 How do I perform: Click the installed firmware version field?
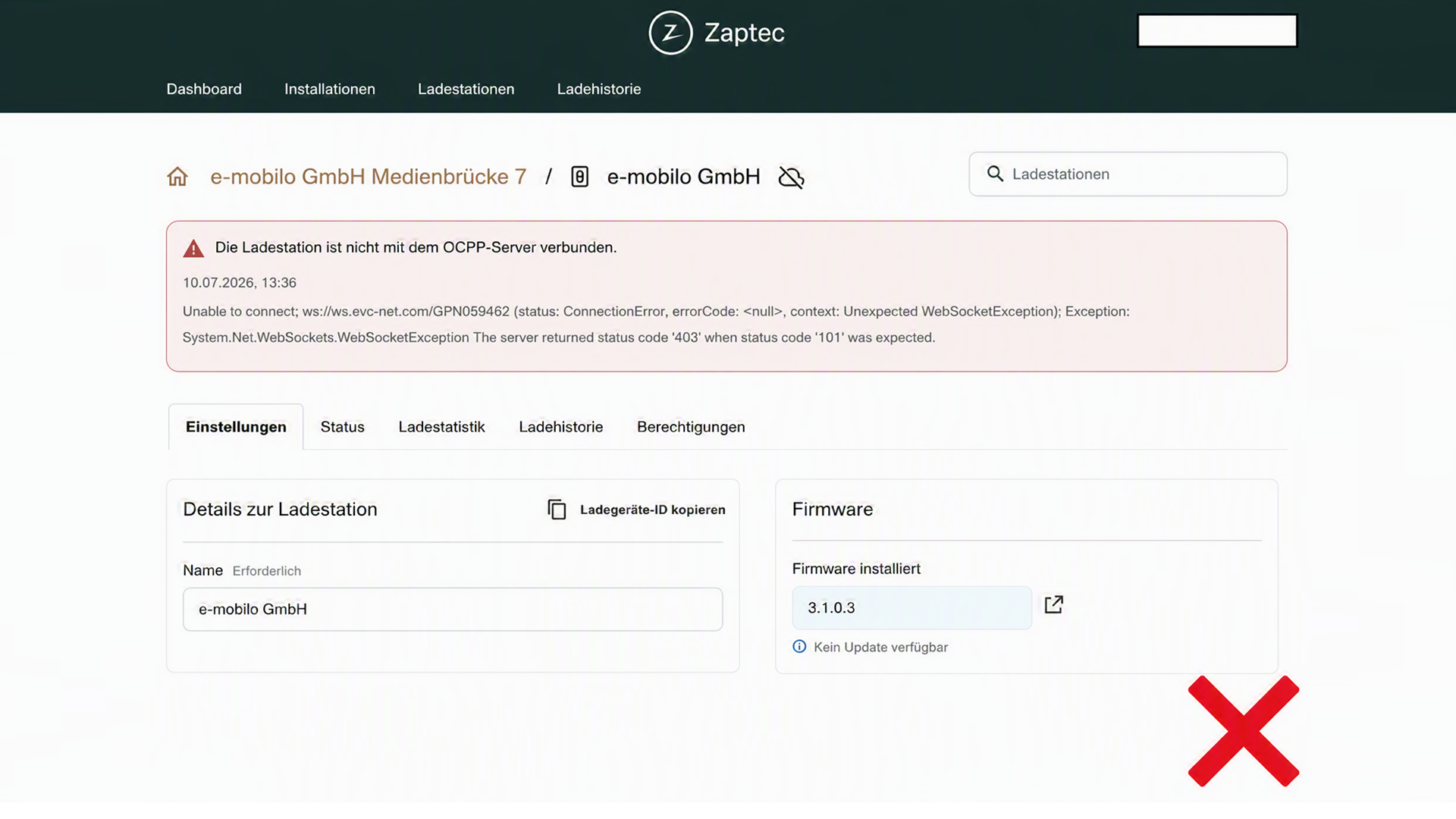[912, 607]
